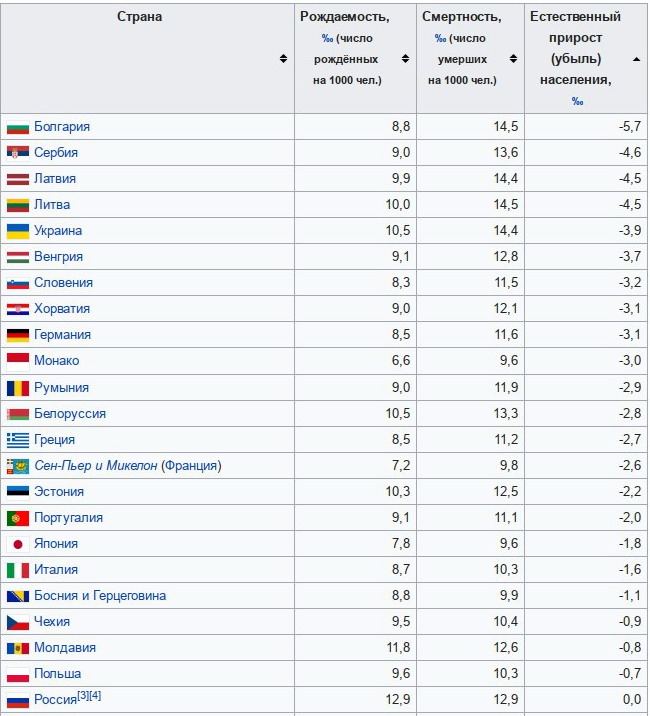Click the Ukraine flag icon

[18, 231]
